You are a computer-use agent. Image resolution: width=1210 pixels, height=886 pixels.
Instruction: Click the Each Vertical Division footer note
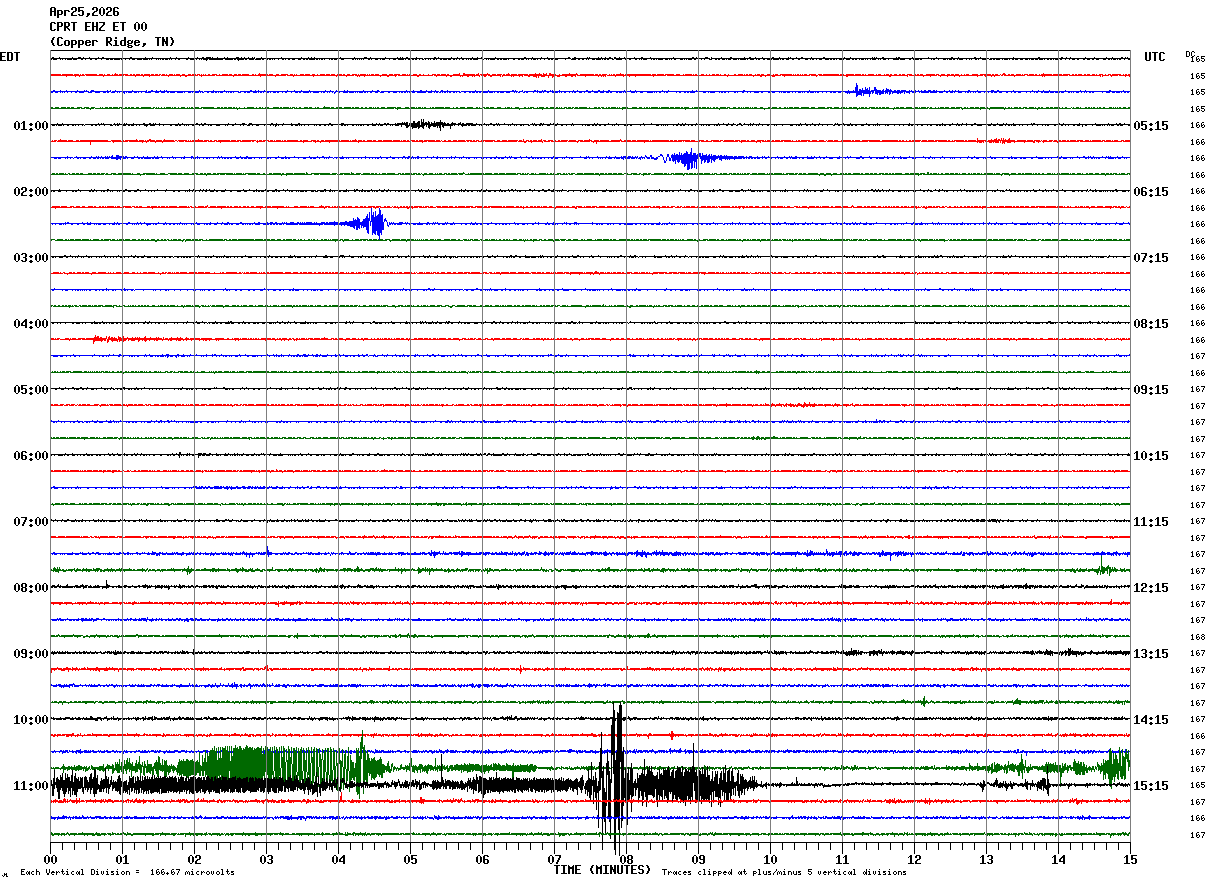(127, 873)
